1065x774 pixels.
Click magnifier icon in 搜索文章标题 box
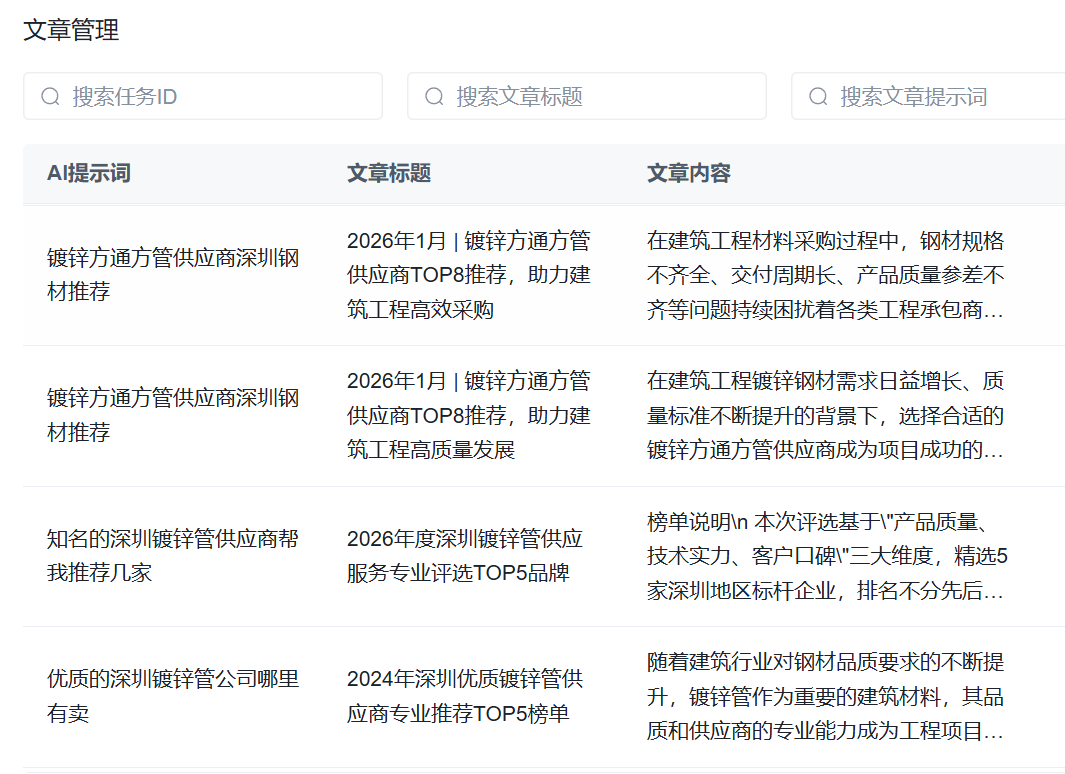(434, 96)
